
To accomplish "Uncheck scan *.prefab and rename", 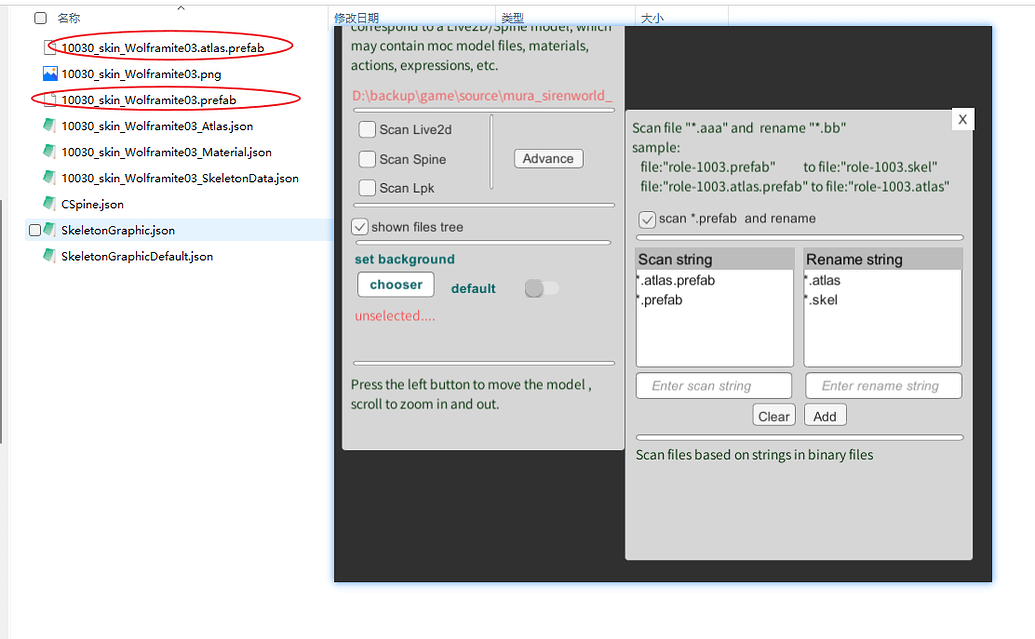I will pyautogui.click(x=647, y=219).
